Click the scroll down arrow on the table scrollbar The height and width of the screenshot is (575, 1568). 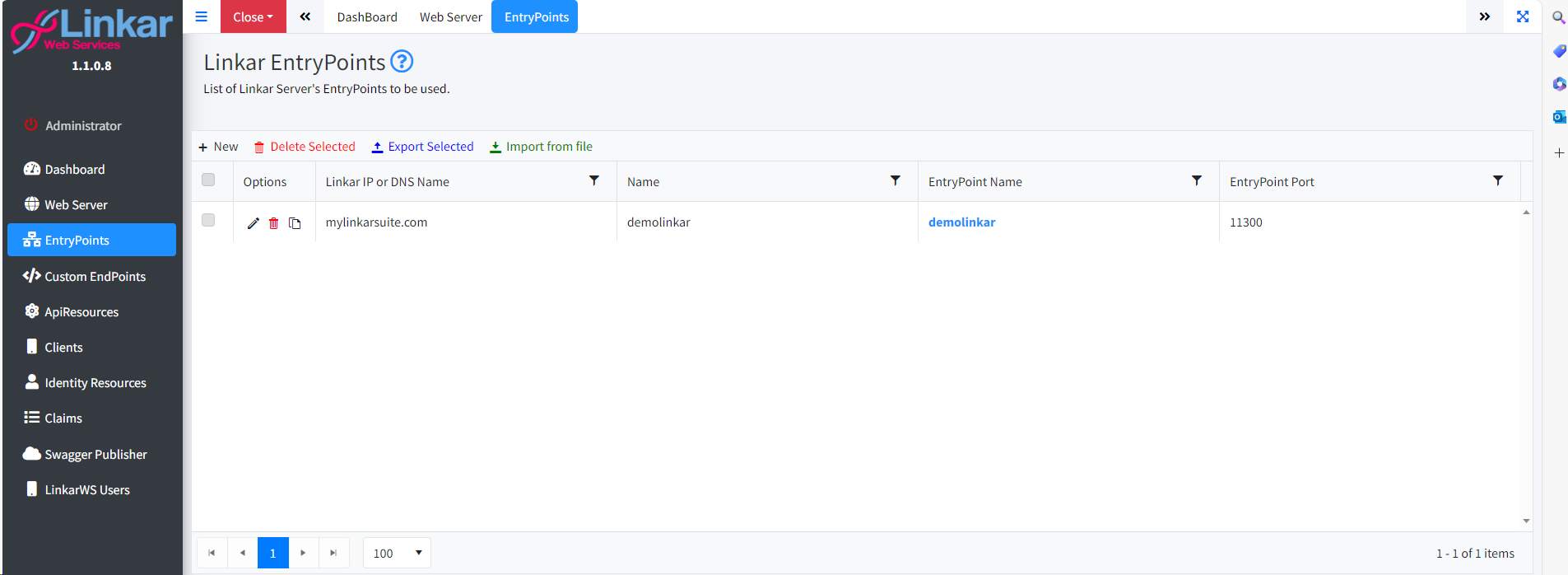[x=1526, y=521]
